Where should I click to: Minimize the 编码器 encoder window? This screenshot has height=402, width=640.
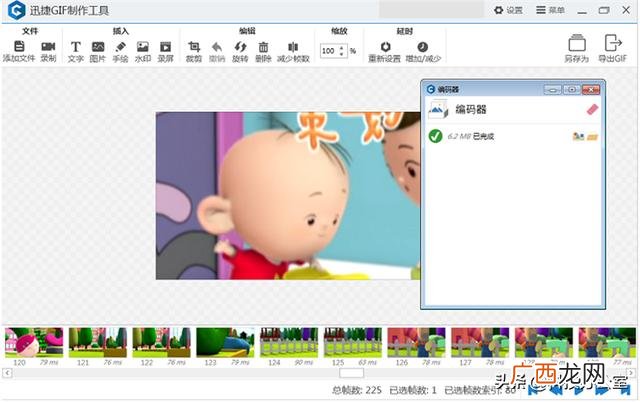552,89
